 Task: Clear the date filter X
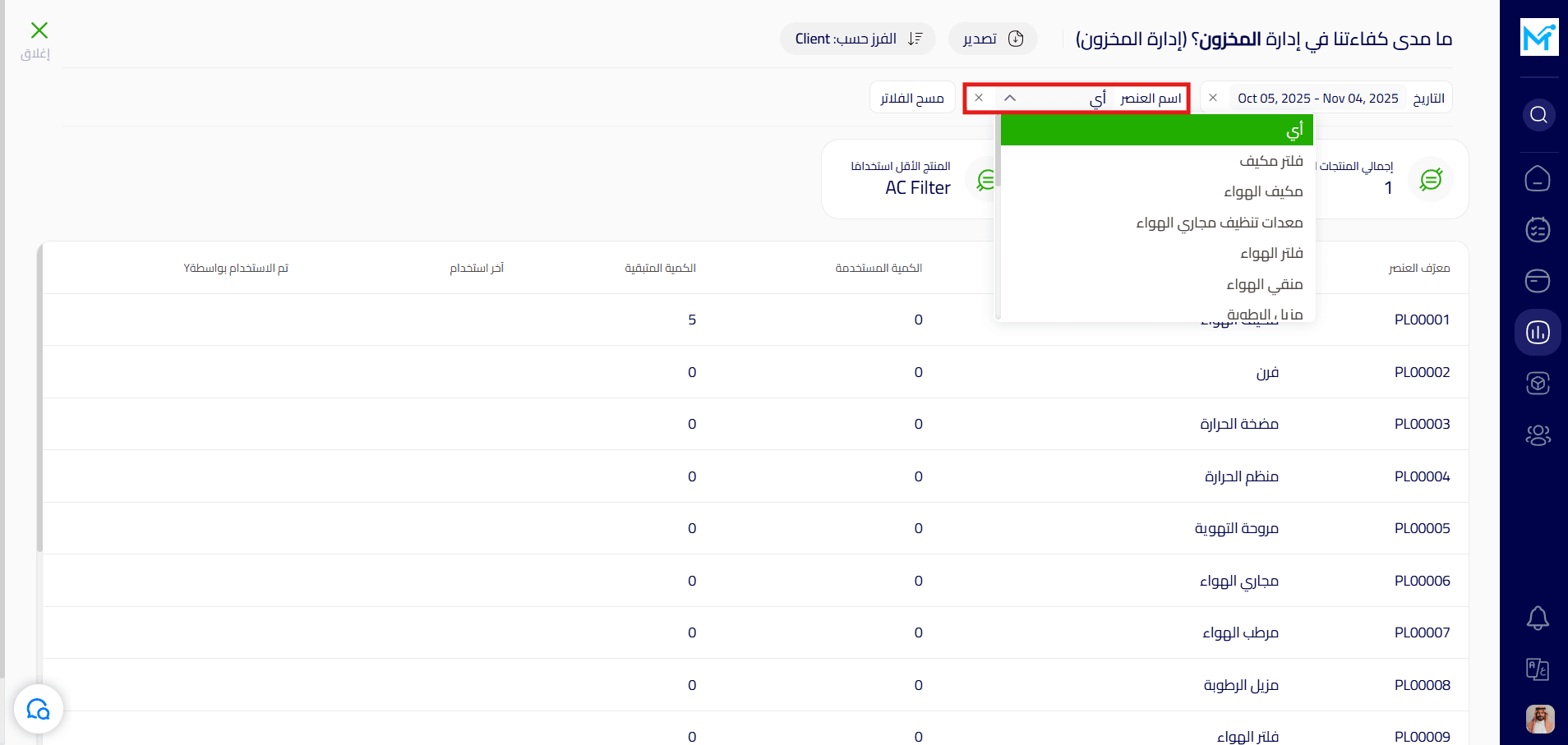coord(1213,98)
